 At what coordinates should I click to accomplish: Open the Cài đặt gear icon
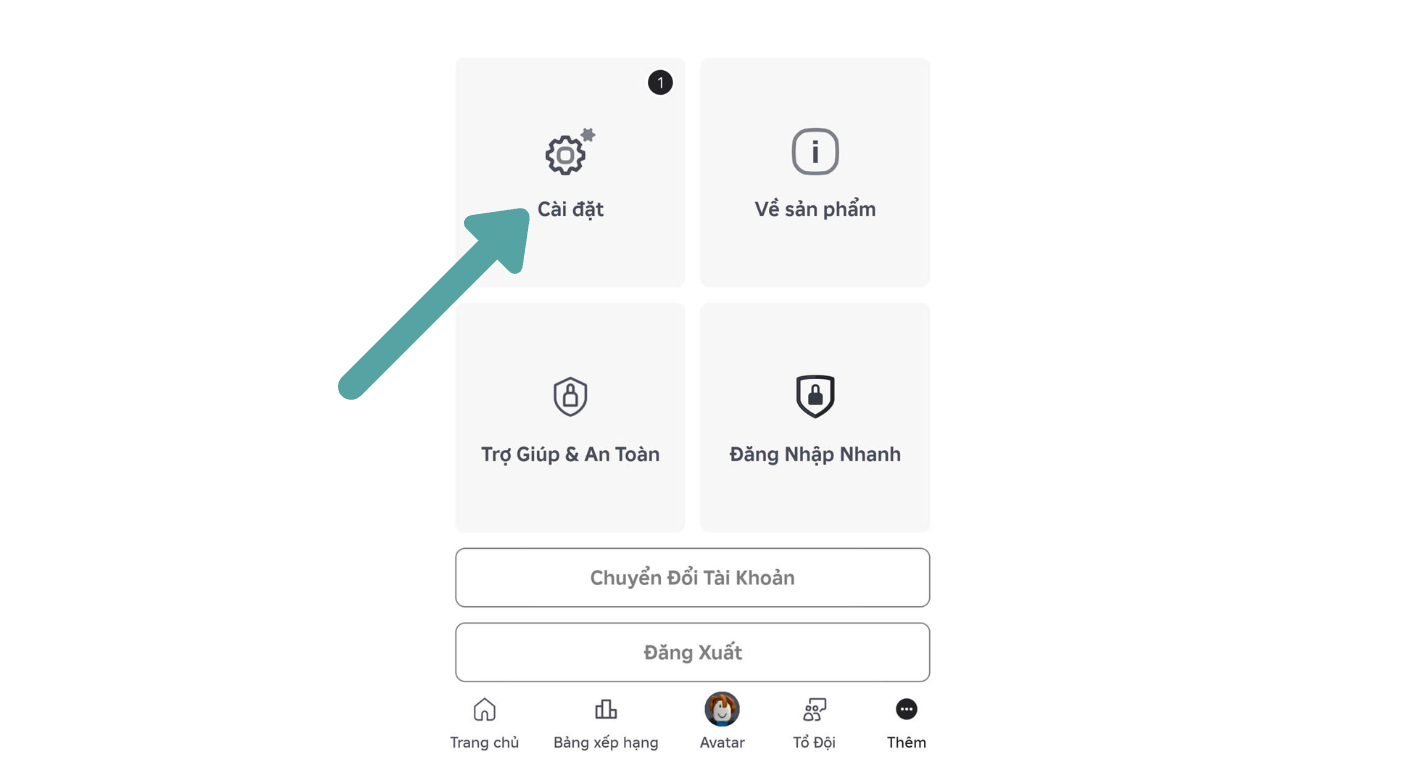(569, 152)
